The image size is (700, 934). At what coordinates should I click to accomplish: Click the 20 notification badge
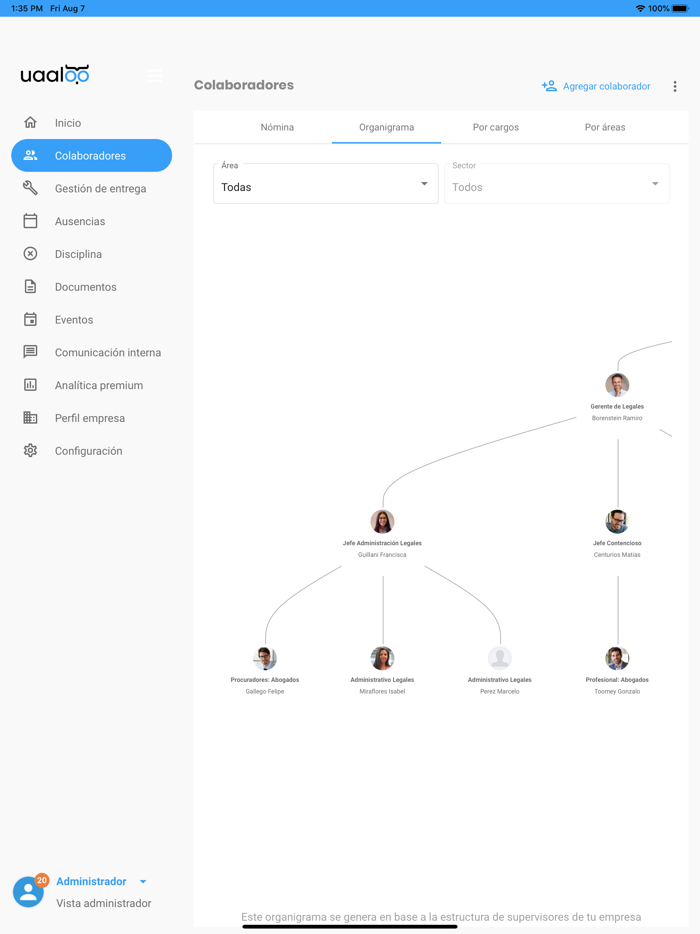pyautogui.click(x=42, y=880)
